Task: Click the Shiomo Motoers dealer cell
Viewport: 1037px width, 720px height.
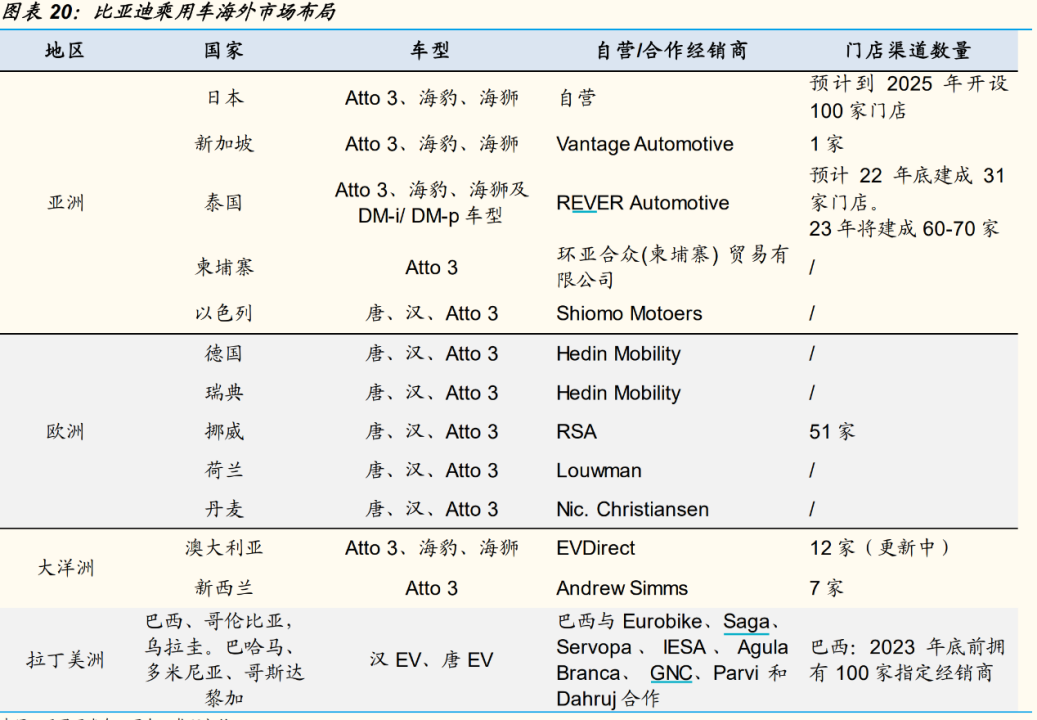Action: (629, 313)
